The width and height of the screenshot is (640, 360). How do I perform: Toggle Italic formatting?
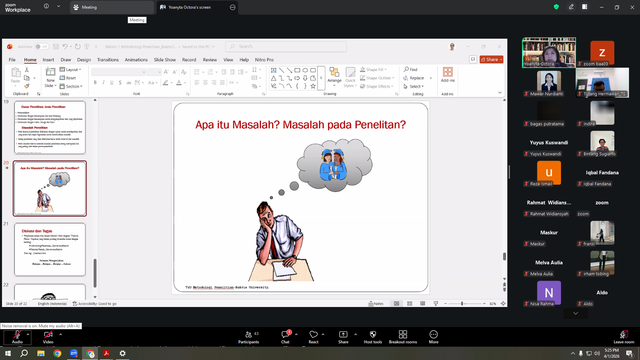tap(103, 83)
